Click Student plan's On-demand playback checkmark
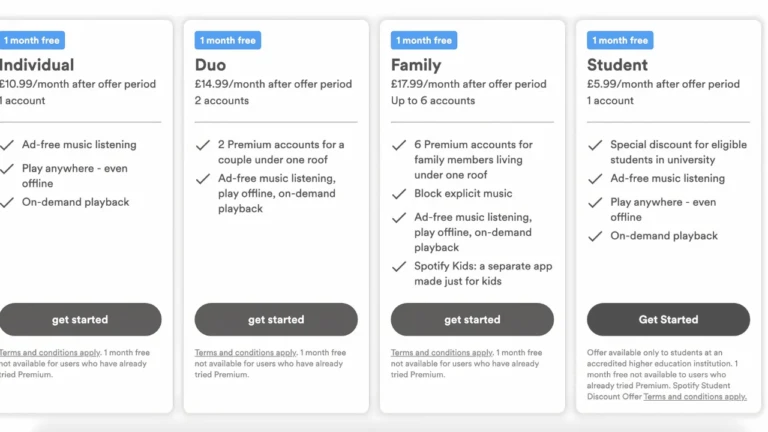Viewport: 768px width, 432px height. [x=595, y=237]
